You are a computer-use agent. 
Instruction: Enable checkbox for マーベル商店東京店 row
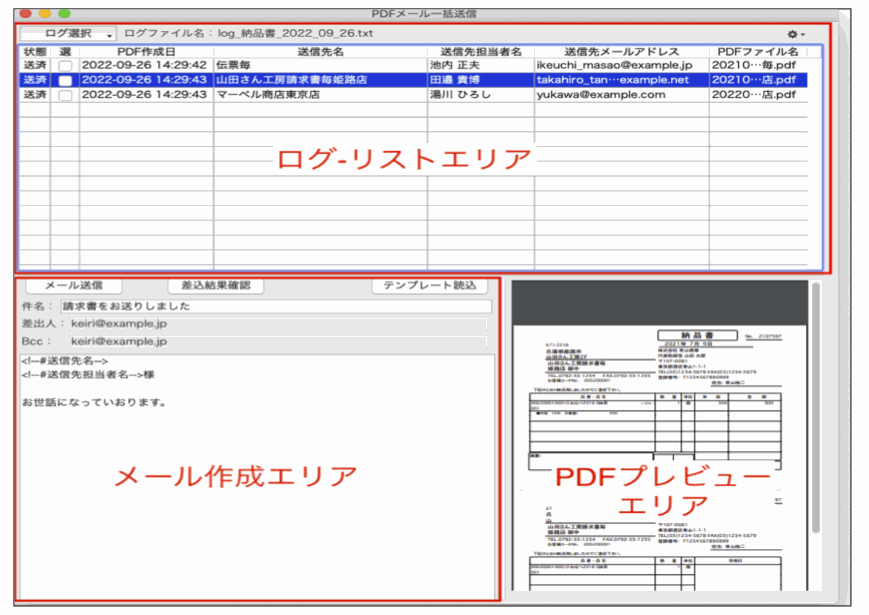pos(65,95)
